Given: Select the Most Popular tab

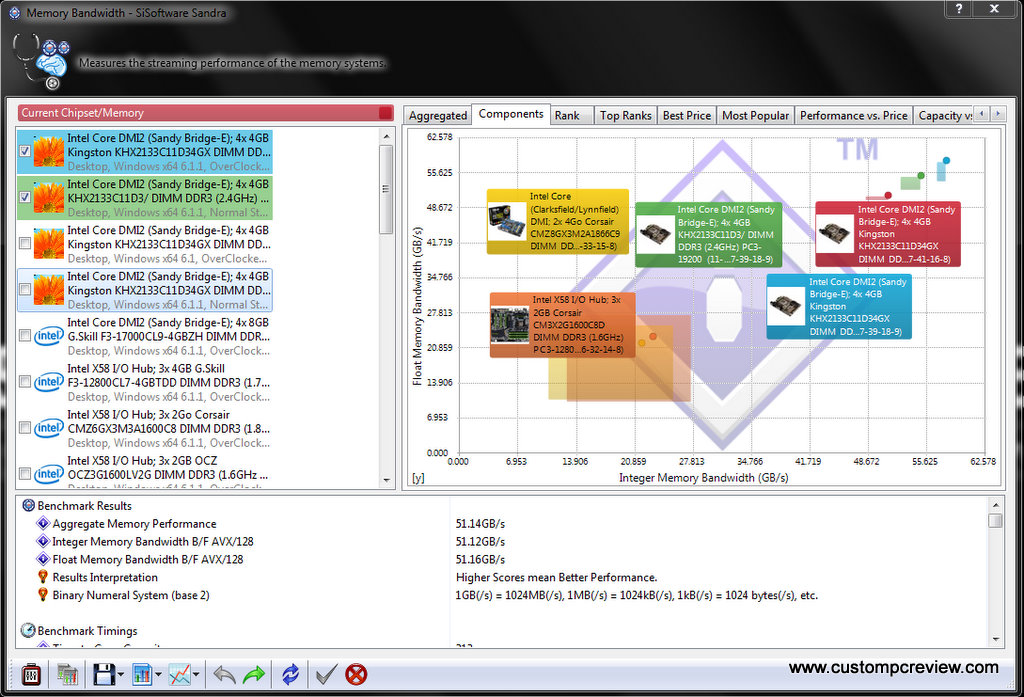Looking at the screenshot, I should coord(756,116).
